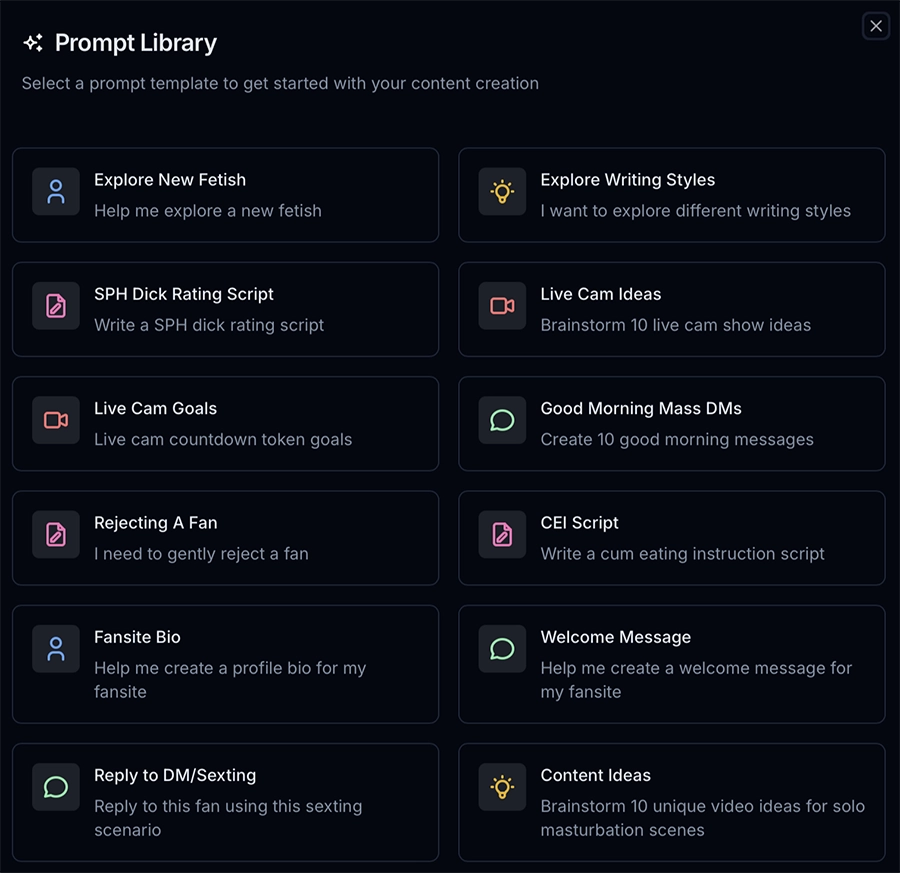Click the sparkle icon beside Prompt Library heading
The height and width of the screenshot is (873, 900).
(33, 43)
